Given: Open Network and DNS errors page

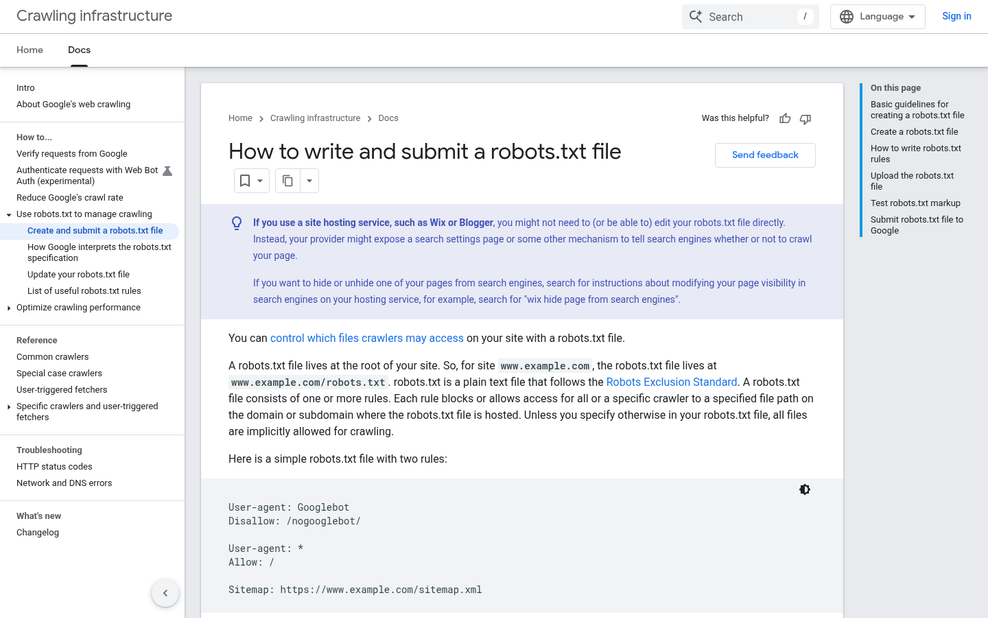Looking at the screenshot, I should 64,483.
